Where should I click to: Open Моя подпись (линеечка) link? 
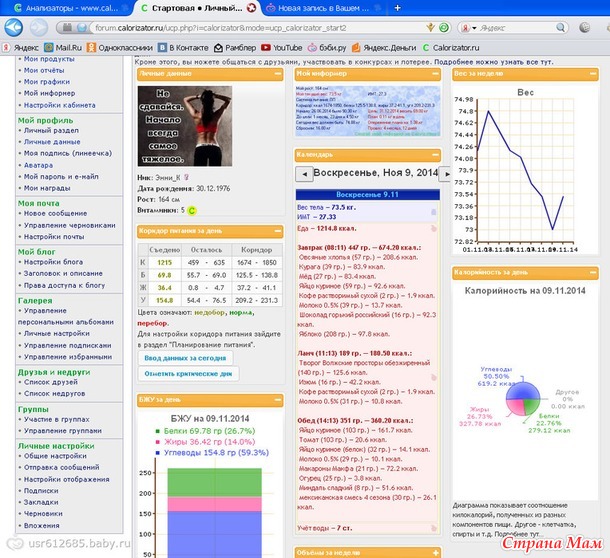[x=68, y=153]
